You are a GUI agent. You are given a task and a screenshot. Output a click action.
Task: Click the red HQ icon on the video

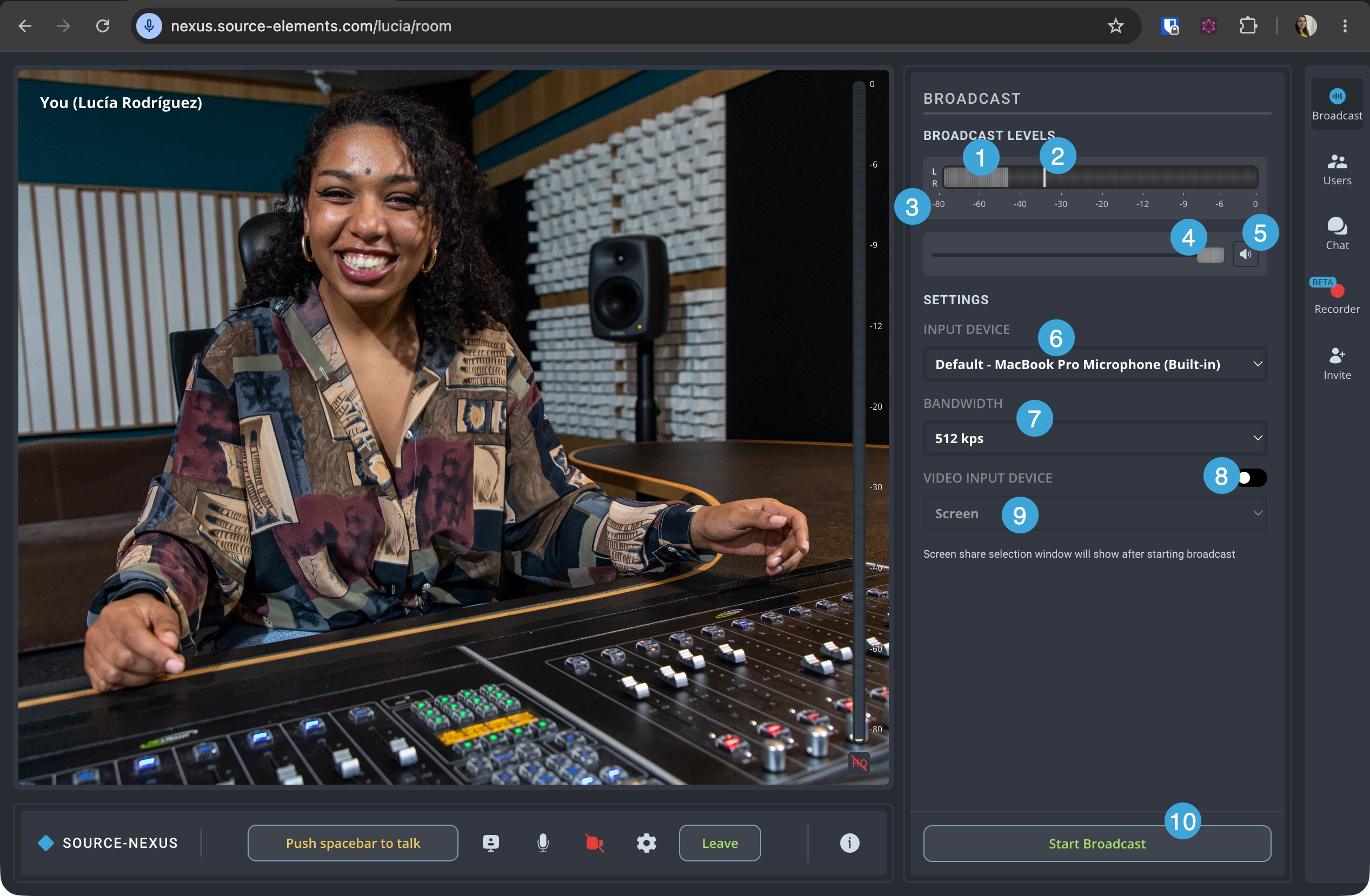tap(859, 763)
